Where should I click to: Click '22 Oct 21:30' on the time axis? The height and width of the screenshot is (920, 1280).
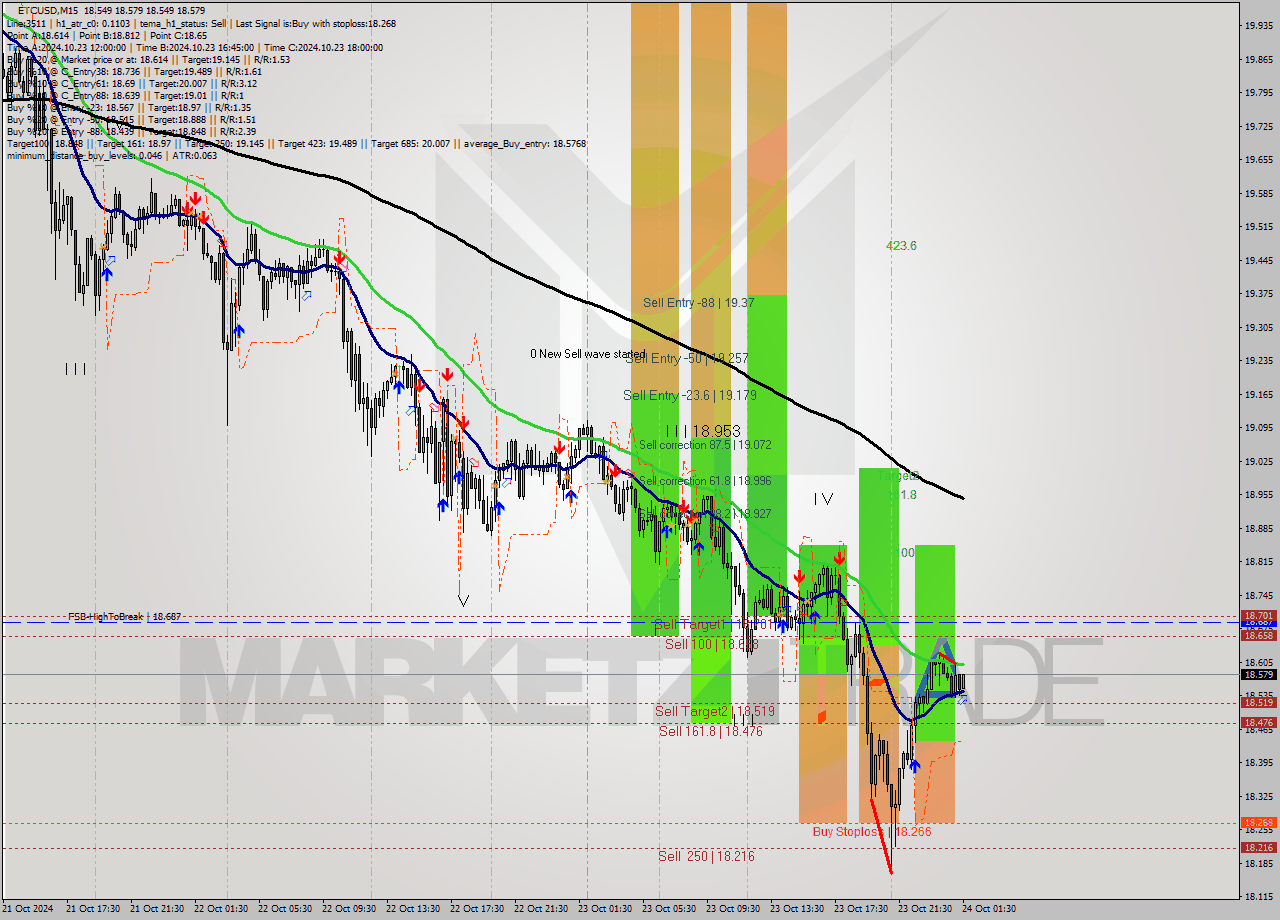[x=541, y=909]
